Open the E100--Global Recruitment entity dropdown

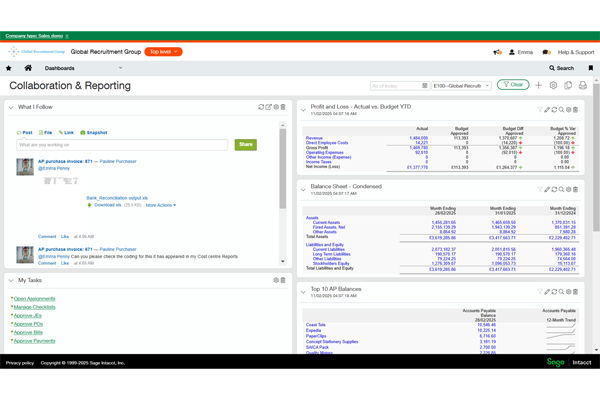coord(462,86)
